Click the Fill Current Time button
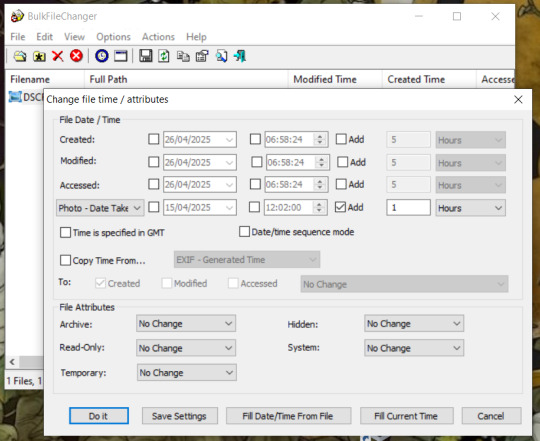The image size is (540, 441). coord(407,416)
